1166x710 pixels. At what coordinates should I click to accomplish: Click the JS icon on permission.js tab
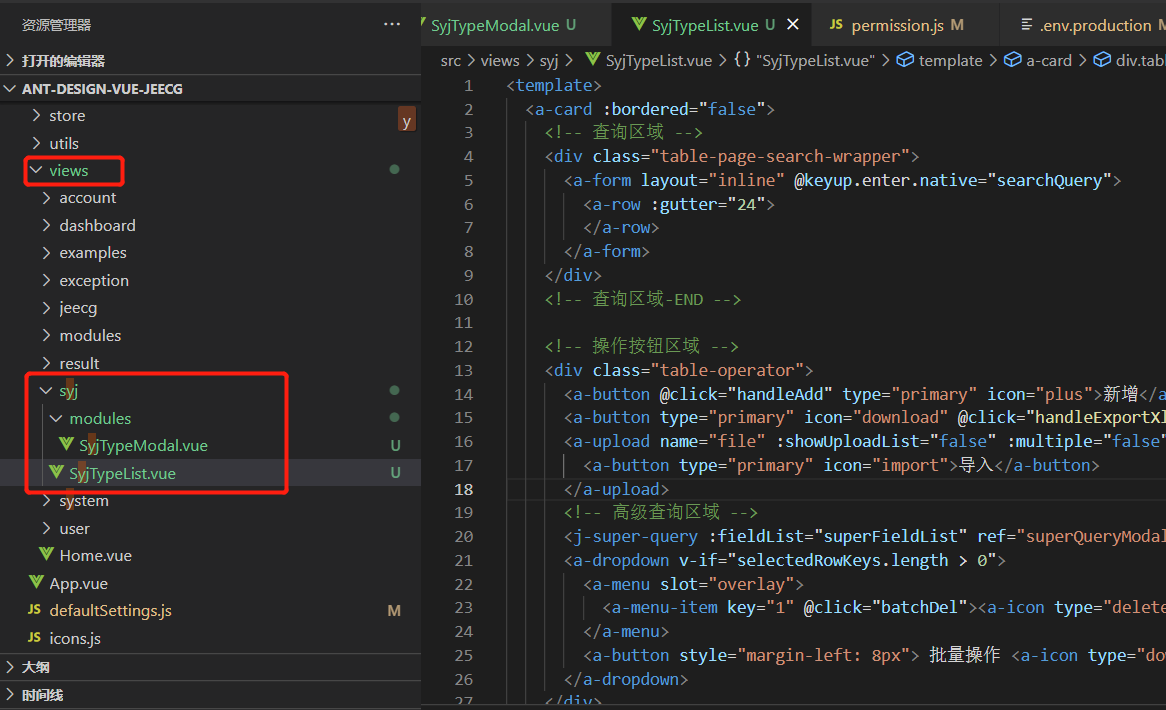836,25
